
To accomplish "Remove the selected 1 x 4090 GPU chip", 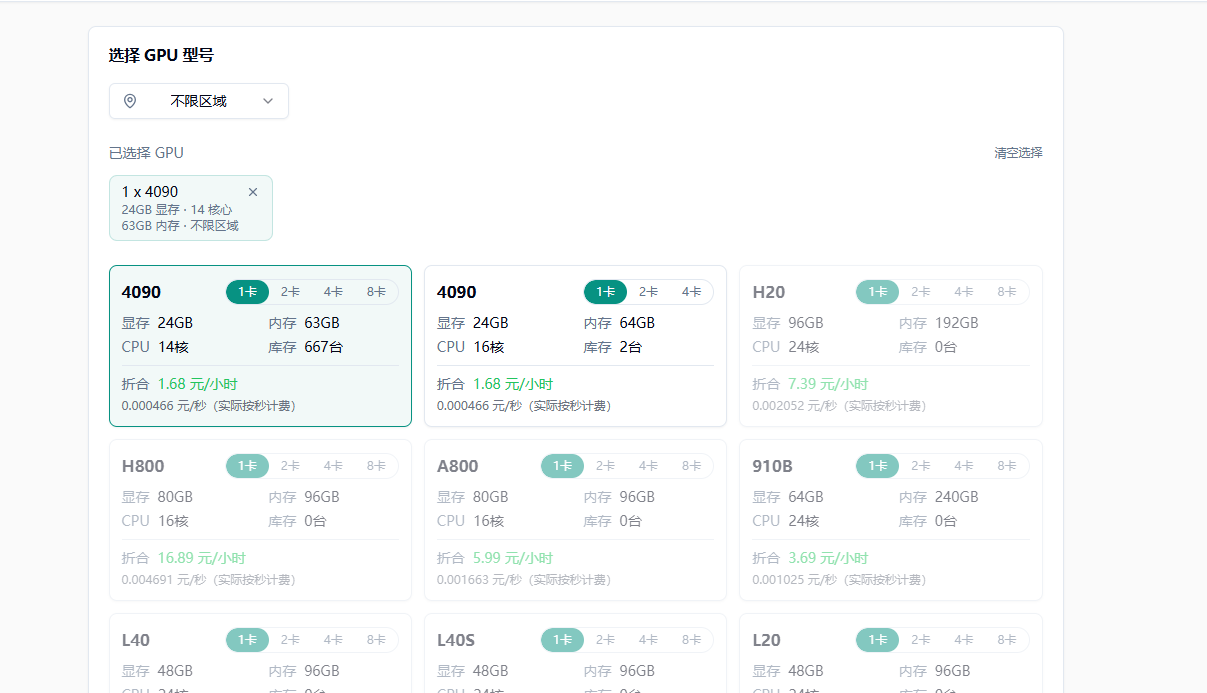I will (x=253, y=192).
